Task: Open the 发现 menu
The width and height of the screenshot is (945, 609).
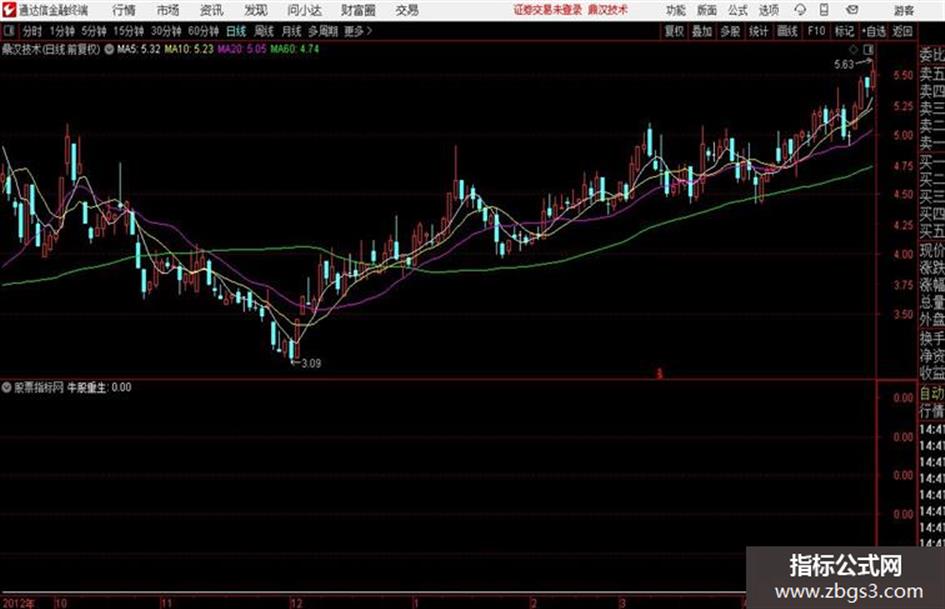Action: pos(256,10)
